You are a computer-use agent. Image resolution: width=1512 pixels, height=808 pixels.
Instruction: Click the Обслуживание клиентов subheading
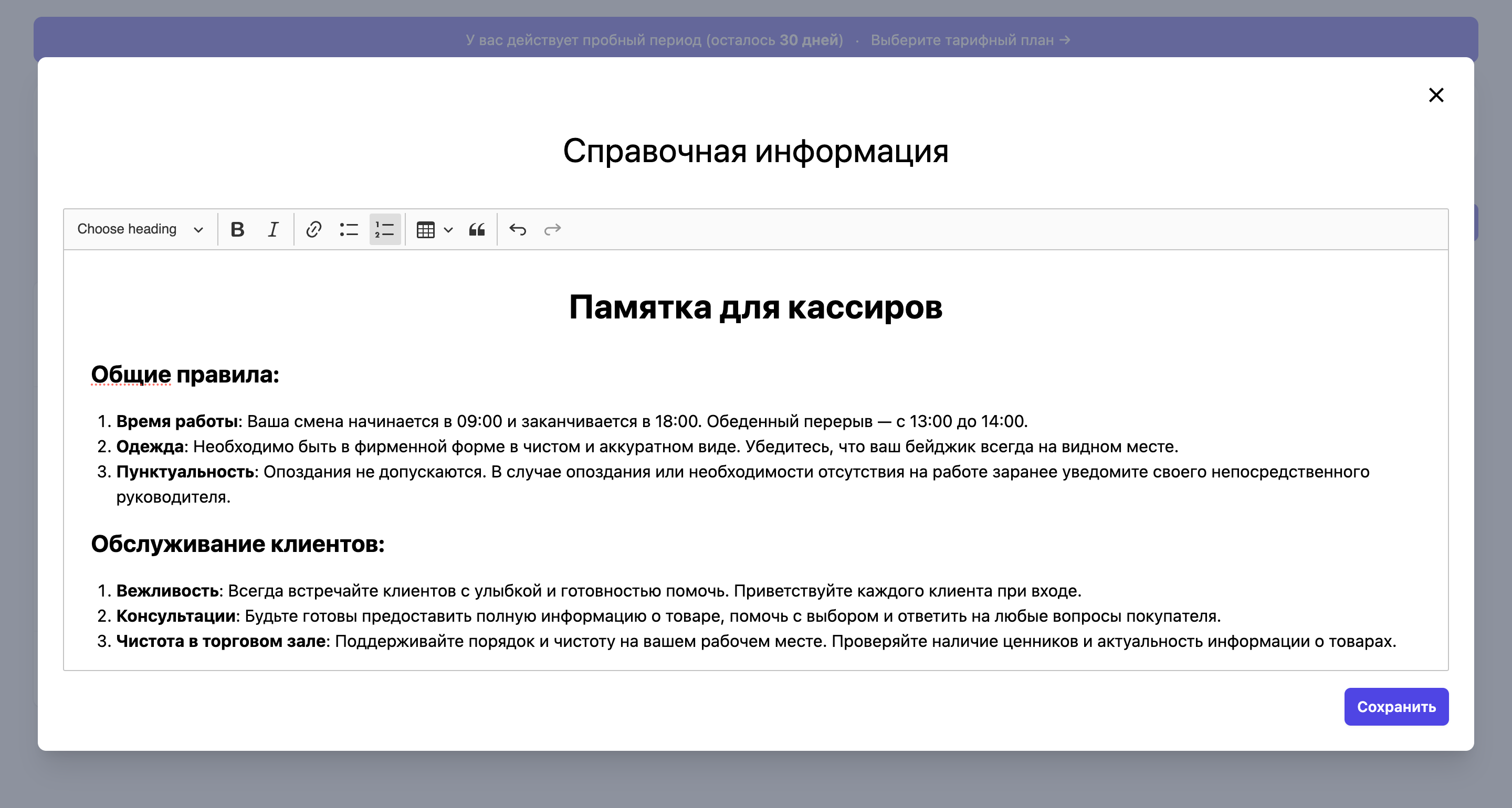pos(238,544)
